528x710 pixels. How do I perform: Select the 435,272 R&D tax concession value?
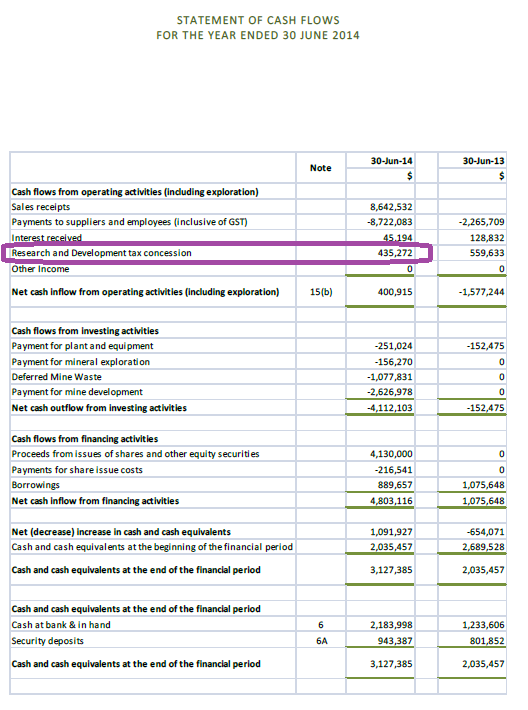click(x=395, y=253)
